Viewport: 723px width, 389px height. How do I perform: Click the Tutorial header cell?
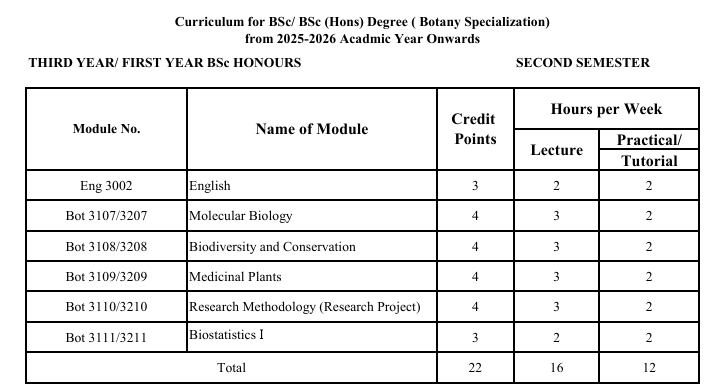[649, 160]
